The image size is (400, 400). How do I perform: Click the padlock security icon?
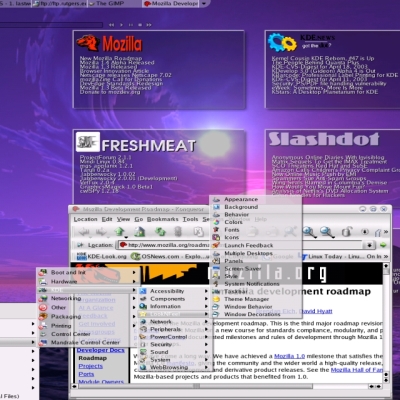[347, 231]
